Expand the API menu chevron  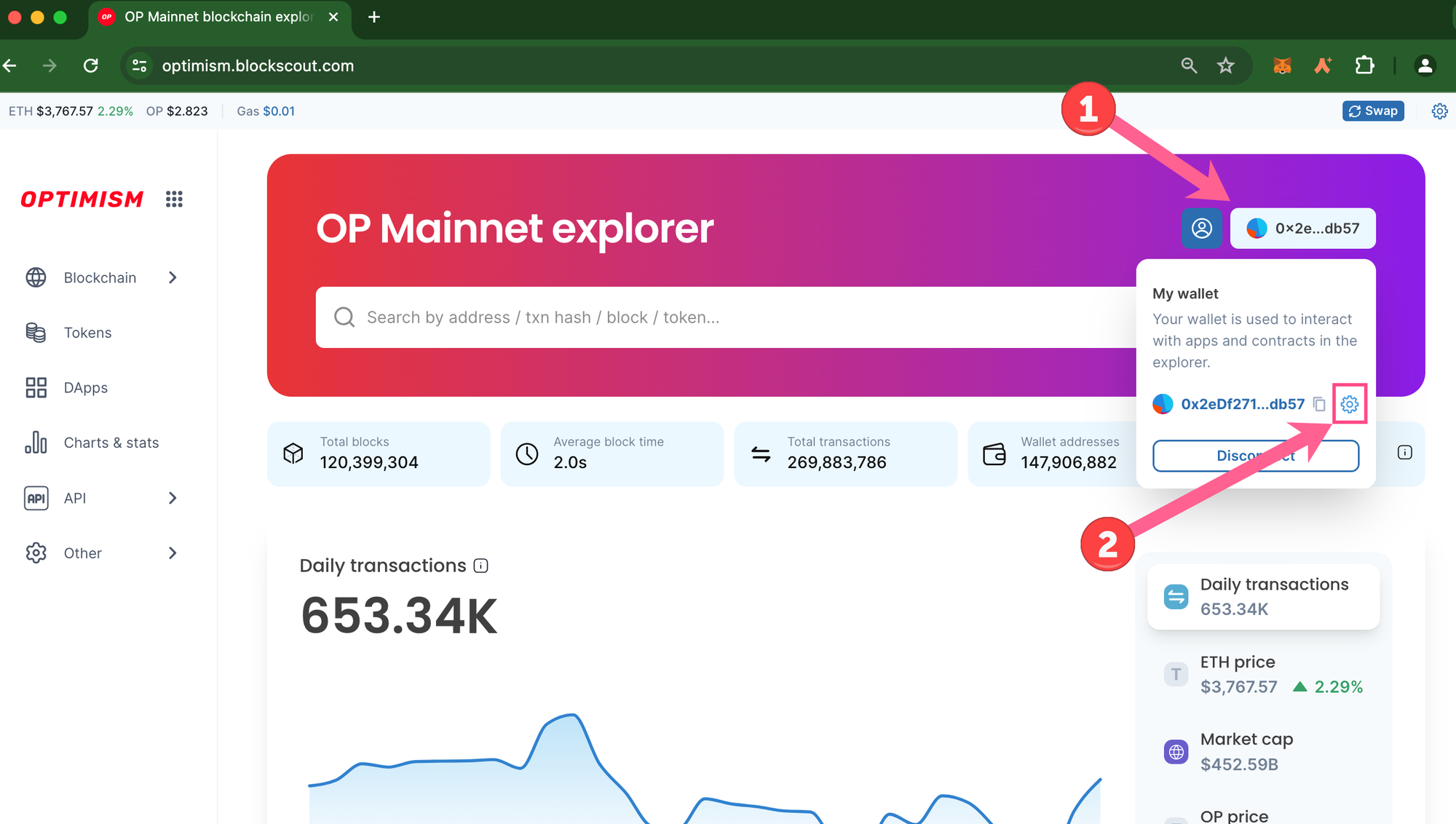click(x=173, y=498)
